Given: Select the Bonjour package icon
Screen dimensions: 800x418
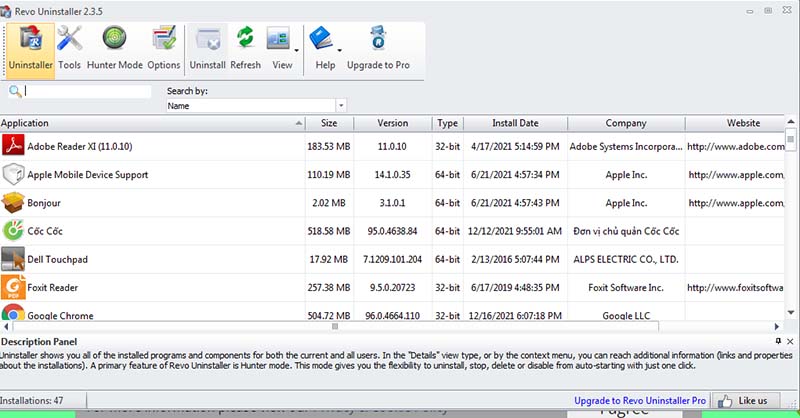Looking at the screenshot, I should point(13,203).
